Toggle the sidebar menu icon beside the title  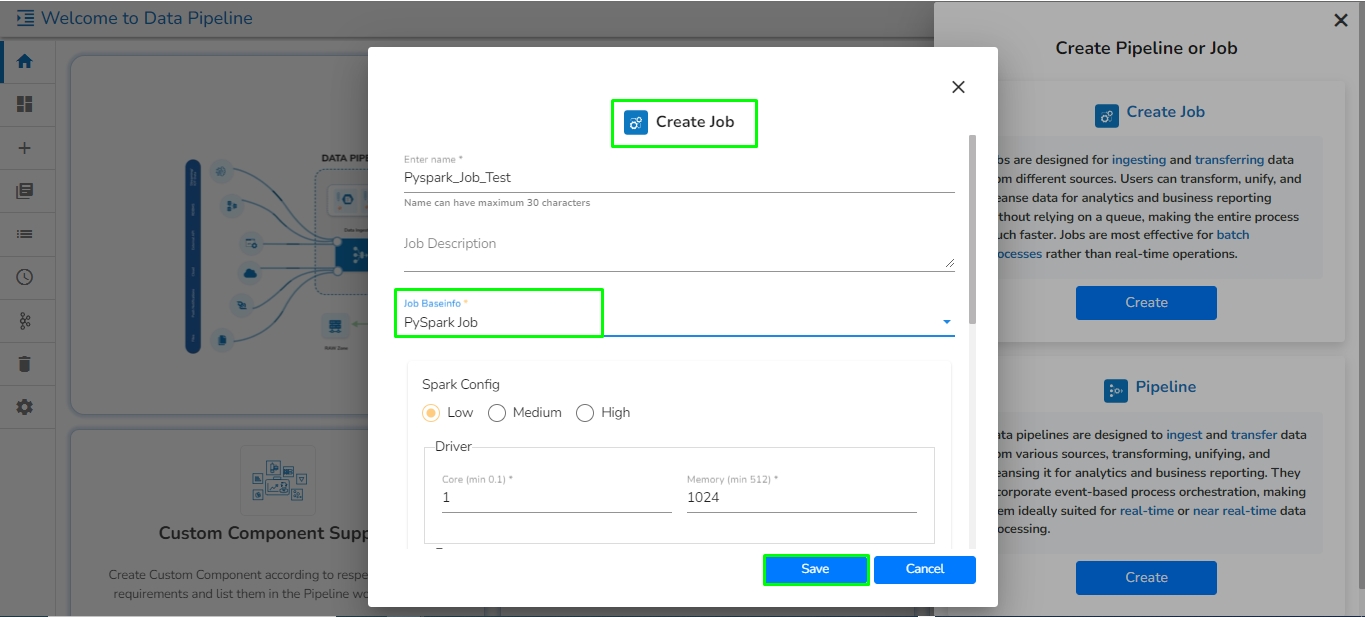[25, 18]
